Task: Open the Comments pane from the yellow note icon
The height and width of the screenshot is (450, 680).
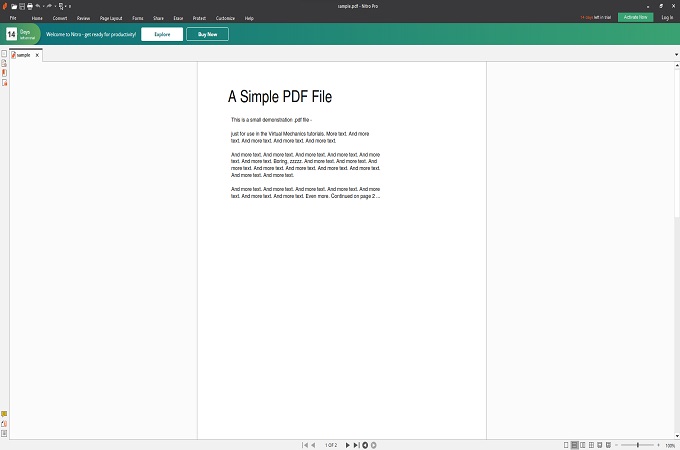Action: (x=4, y=414)
